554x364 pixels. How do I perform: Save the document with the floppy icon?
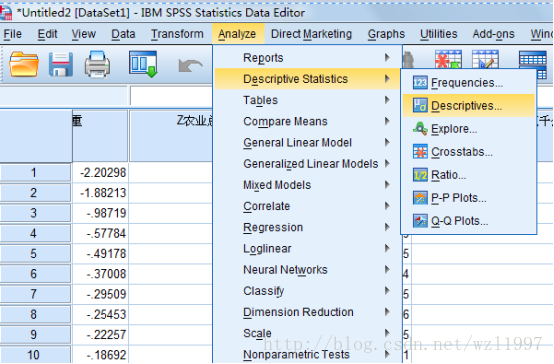point(61,64)
